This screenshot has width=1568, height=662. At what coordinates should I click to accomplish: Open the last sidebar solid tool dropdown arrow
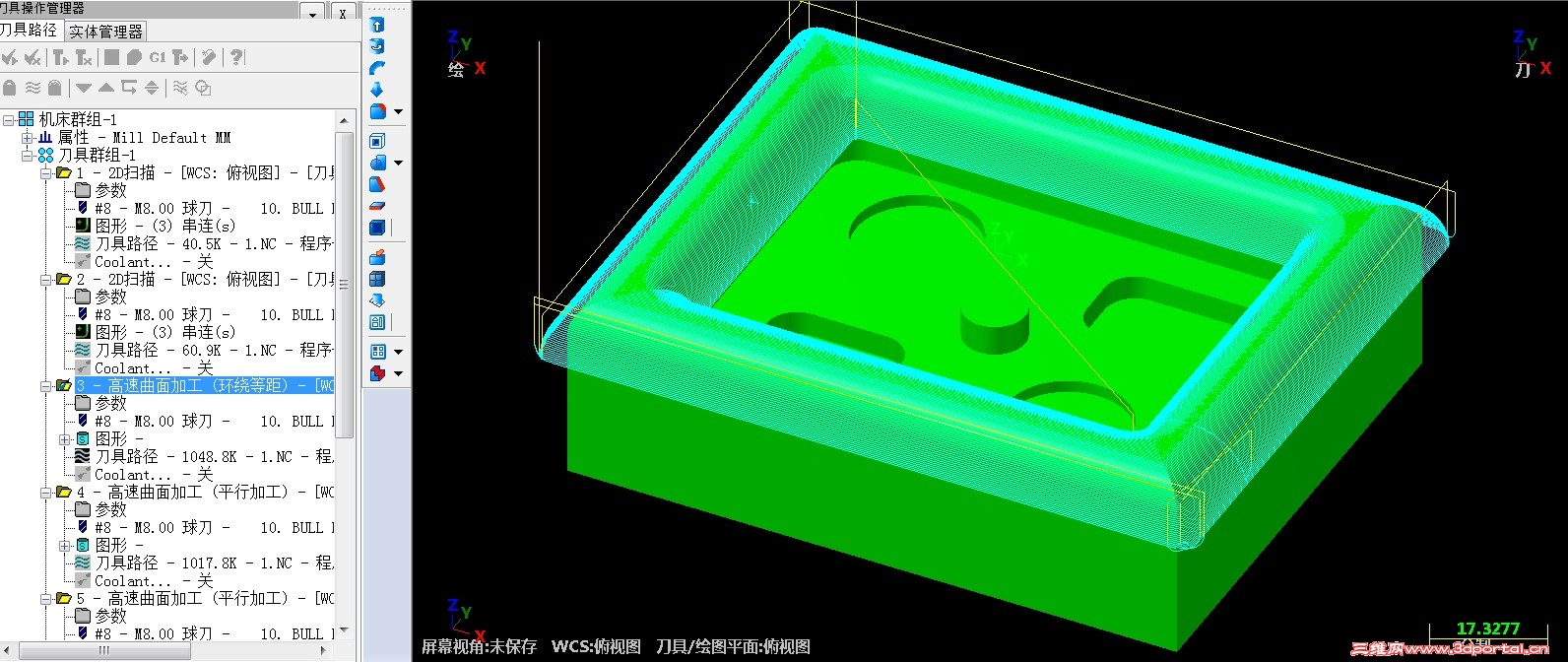[x=398, y=374]
